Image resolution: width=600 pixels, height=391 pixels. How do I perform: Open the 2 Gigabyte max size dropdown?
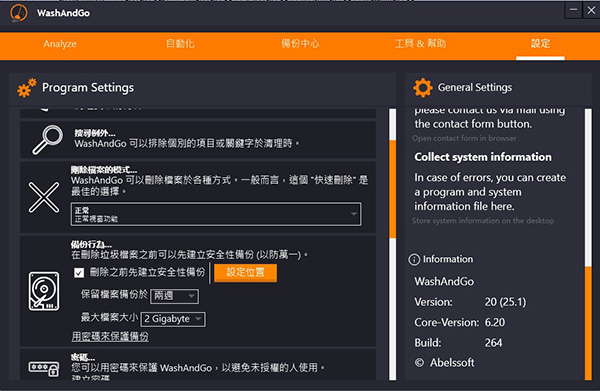click(x=173, y=319)
